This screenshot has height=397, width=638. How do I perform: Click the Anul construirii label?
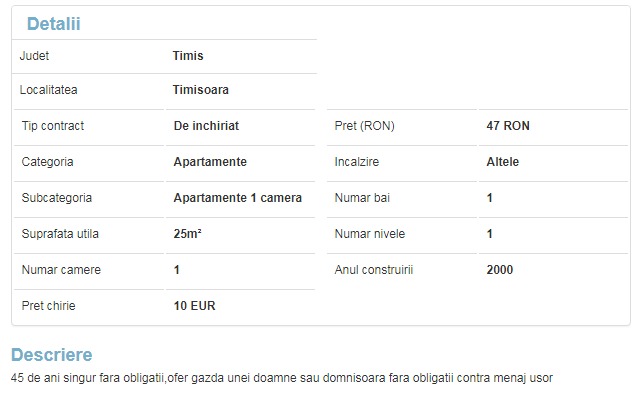pyautogui.click(x=374, y=270)
